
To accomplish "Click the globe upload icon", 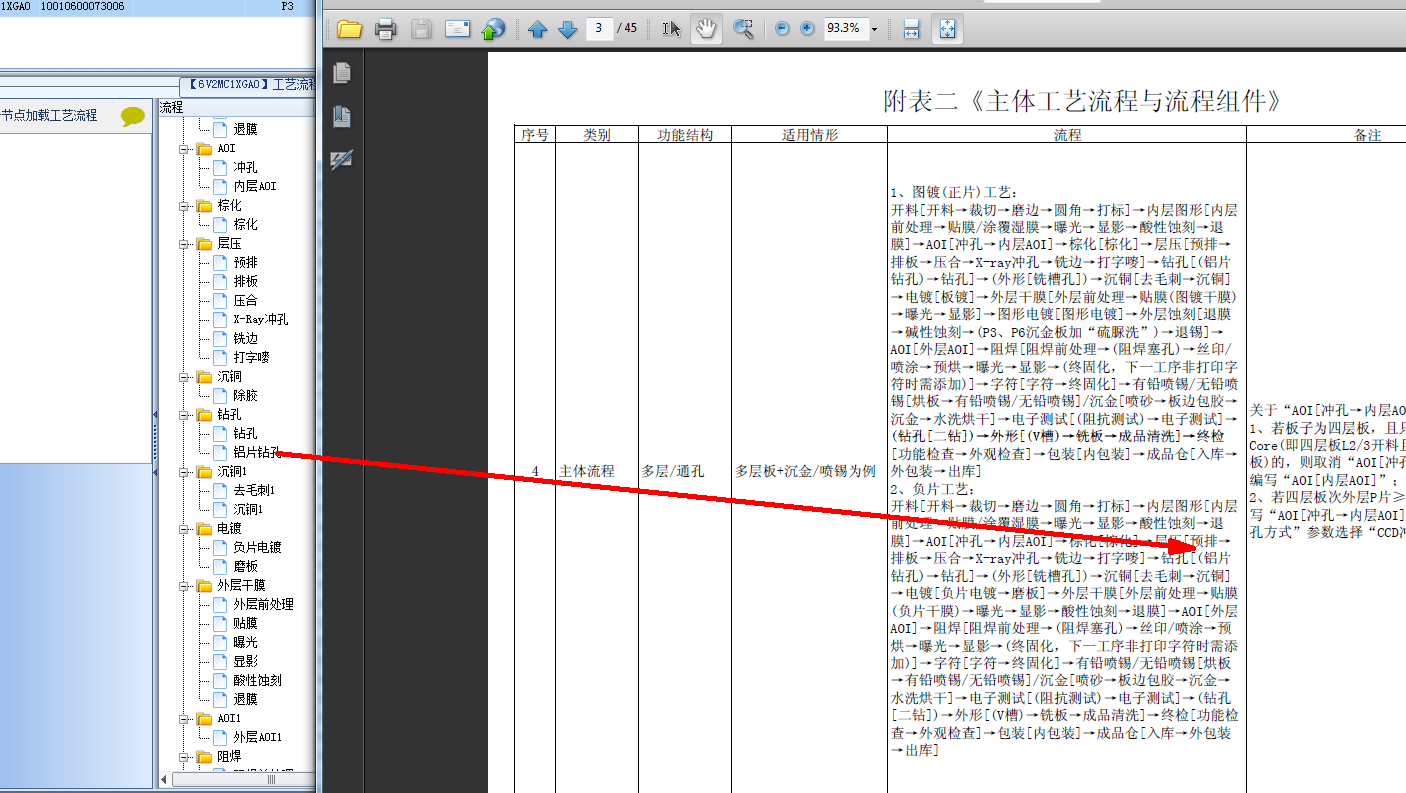I will pyautogui.click(x=493, y=29).
